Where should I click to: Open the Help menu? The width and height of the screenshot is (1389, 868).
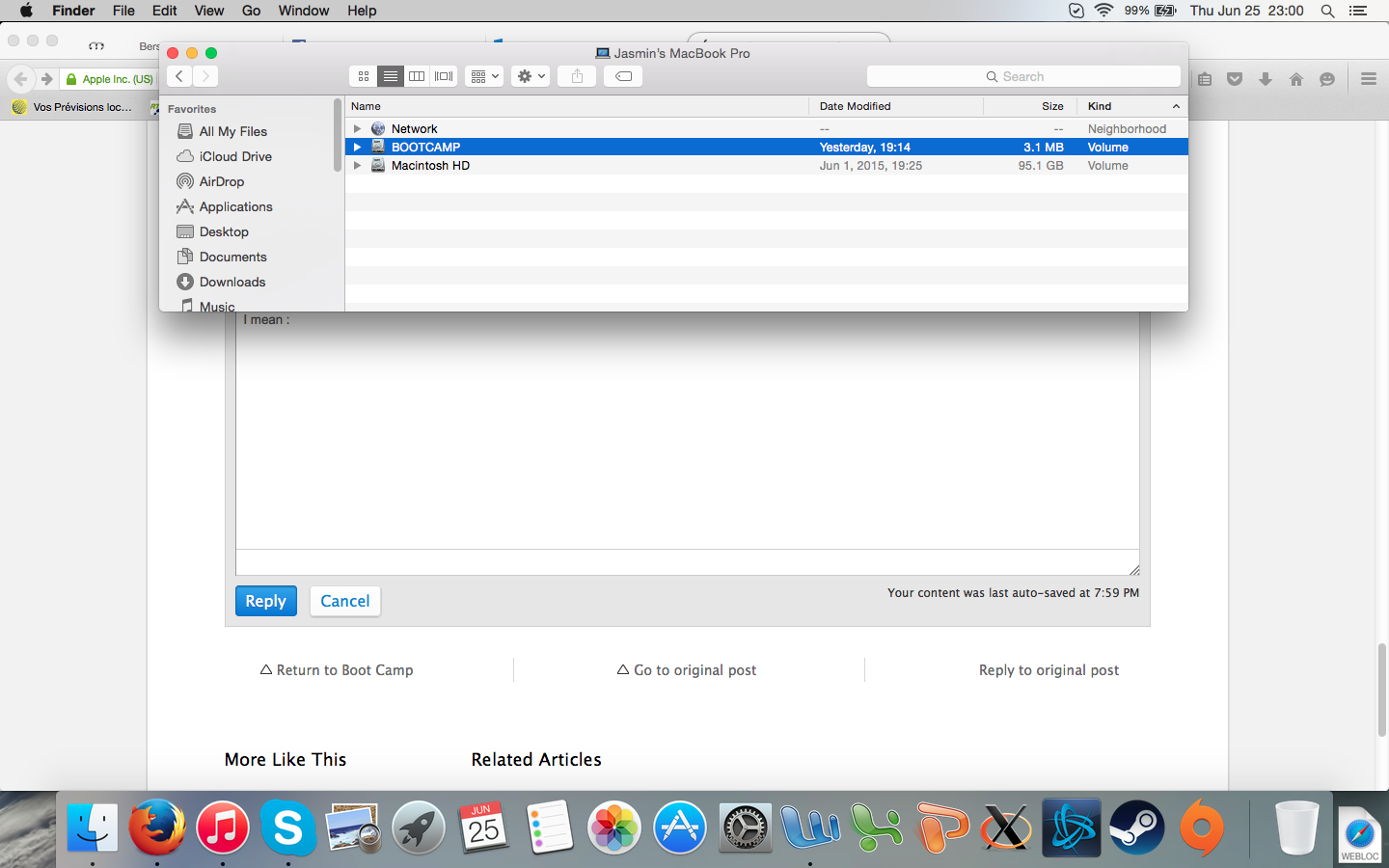coord(362,11)
